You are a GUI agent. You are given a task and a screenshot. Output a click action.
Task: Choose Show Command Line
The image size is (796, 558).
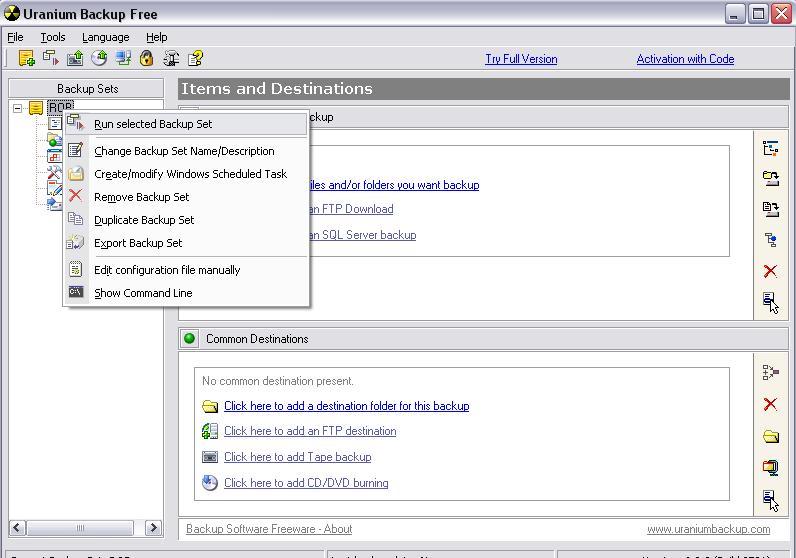point(186,293)
